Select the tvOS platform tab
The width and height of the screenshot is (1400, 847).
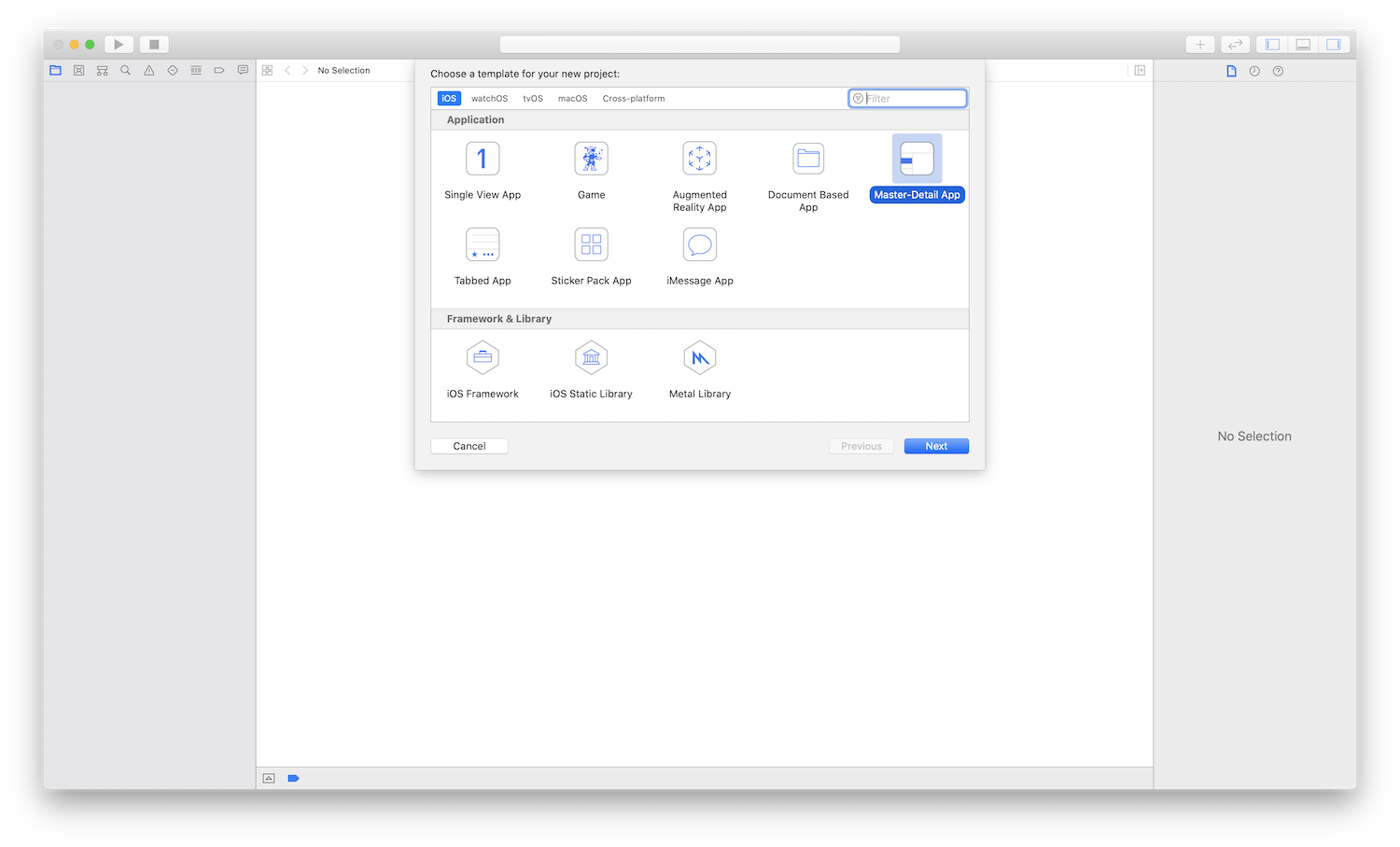533,98
